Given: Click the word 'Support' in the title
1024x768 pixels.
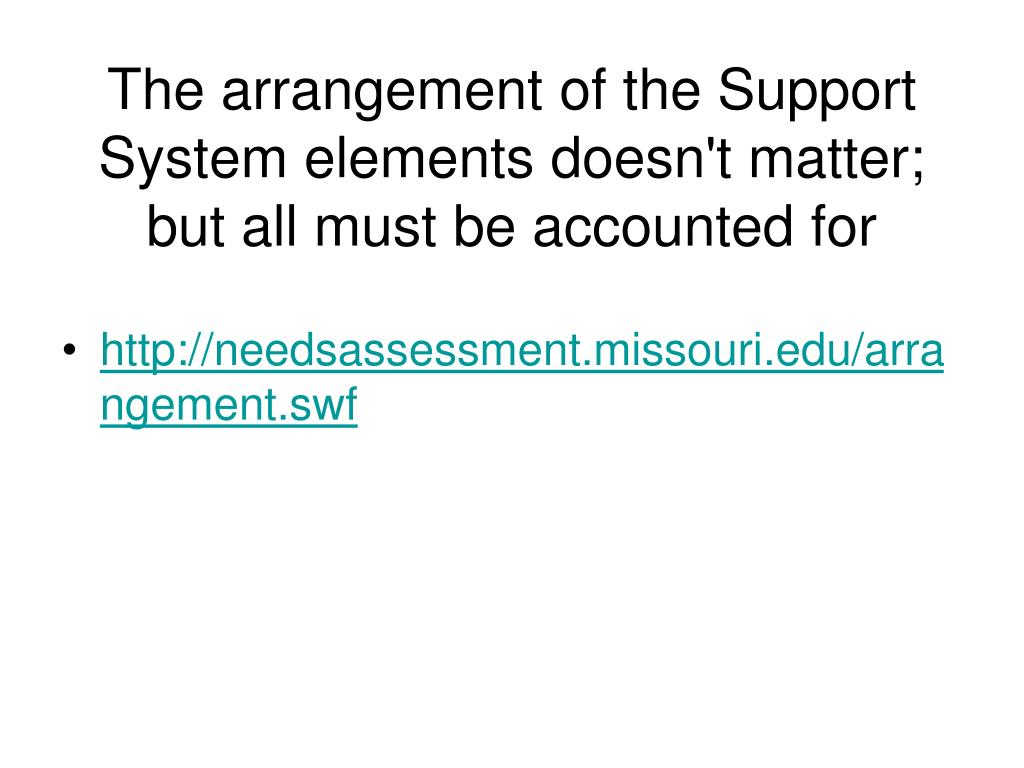Looking at the screenshot, I should pos(817,93).
